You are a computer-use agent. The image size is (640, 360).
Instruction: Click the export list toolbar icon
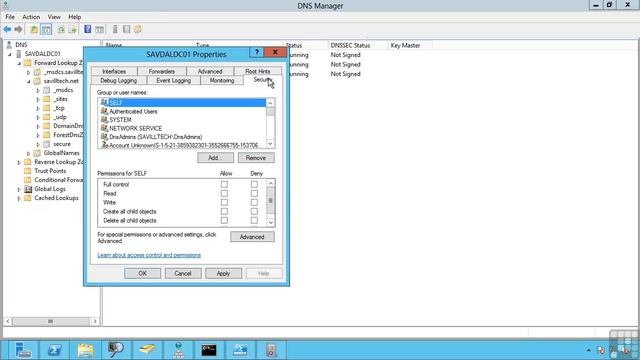pyautogui.click(x=72, y=29)
